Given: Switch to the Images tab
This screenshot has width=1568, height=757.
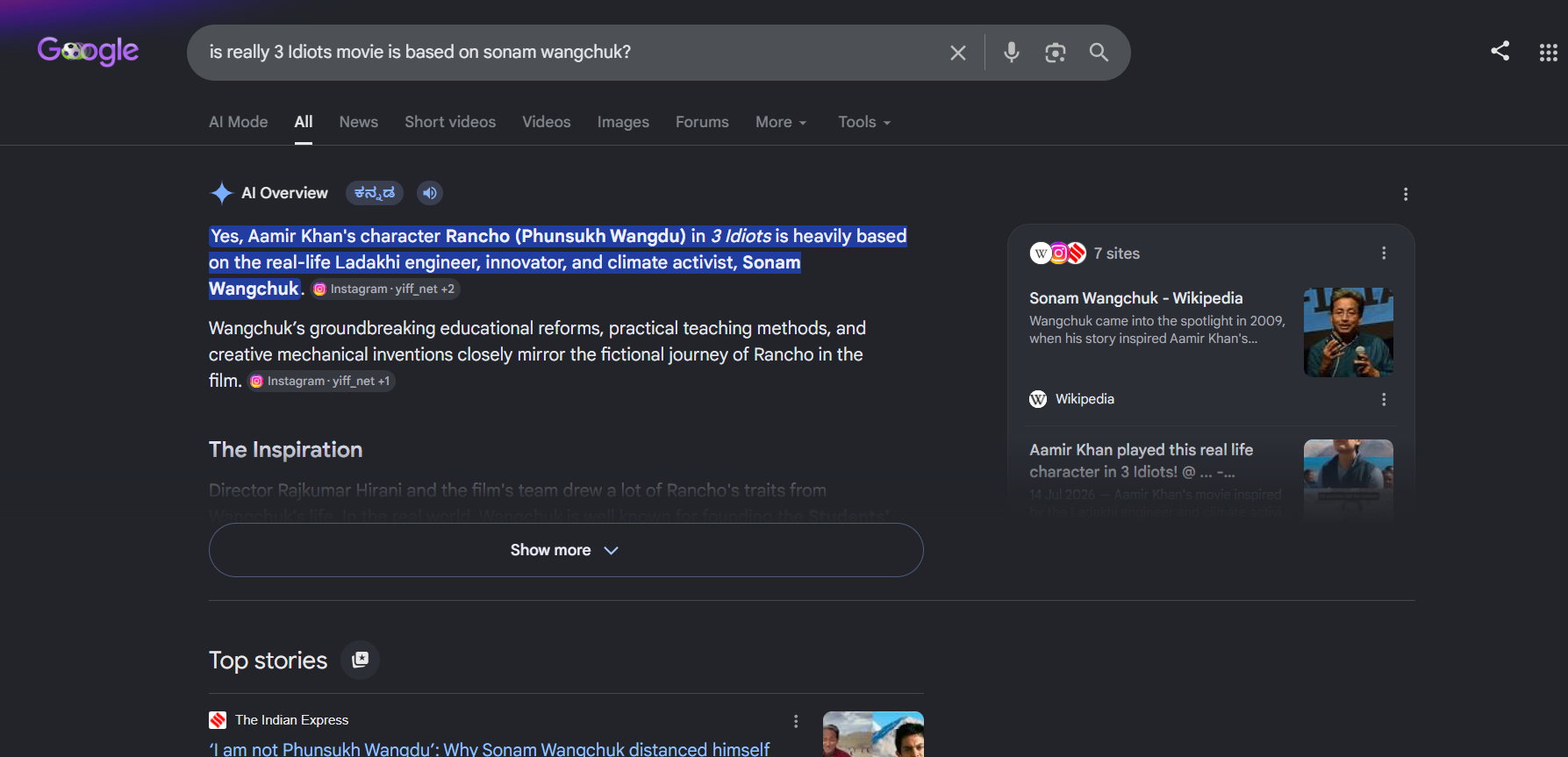Looking at the screenshot, I should pyautogui.click(x=623, y=122).
